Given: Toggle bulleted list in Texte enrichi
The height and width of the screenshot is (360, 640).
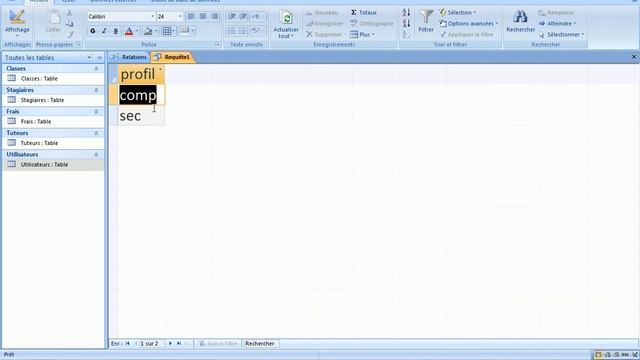Looking at the screenshot, I should tap(243, 31).
